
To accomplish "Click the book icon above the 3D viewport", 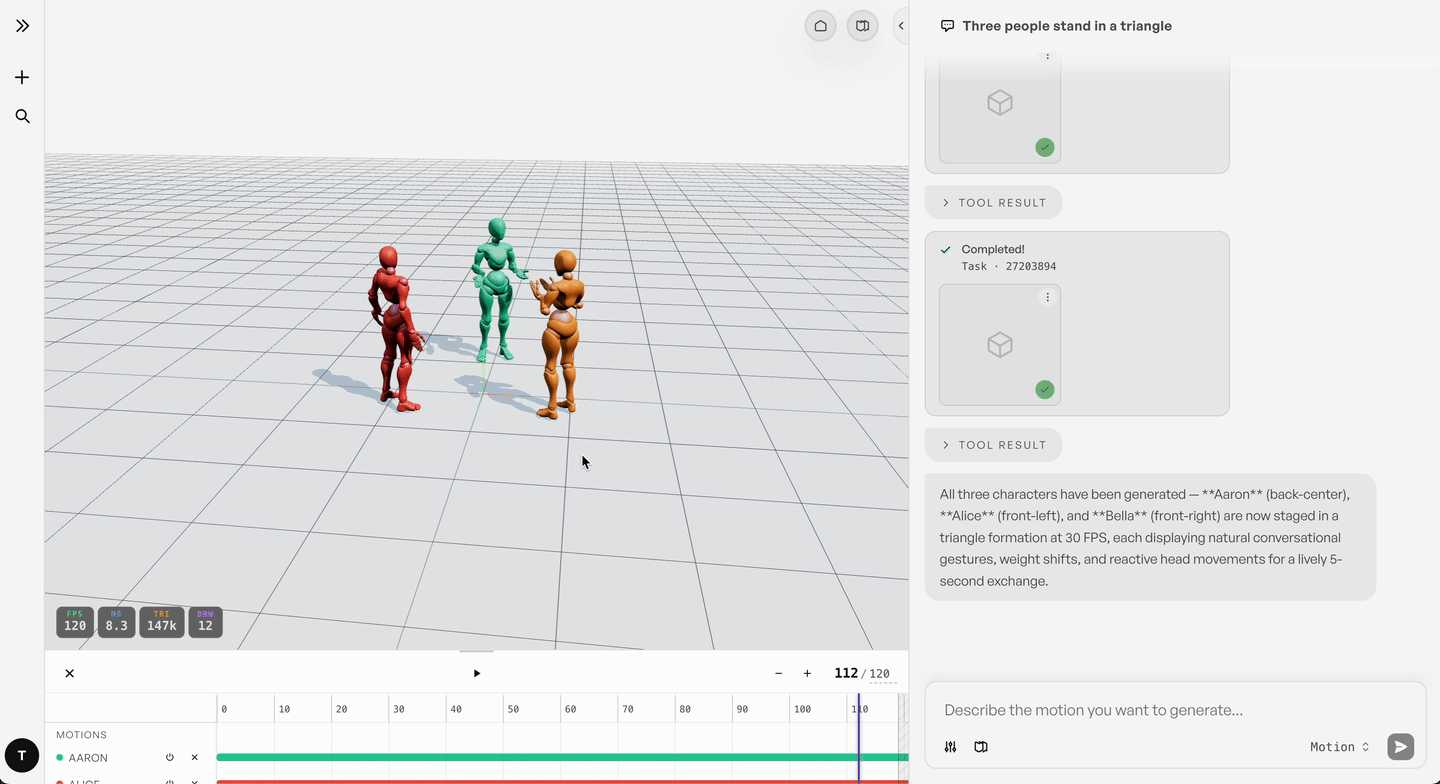I will (x=863, y=26).
